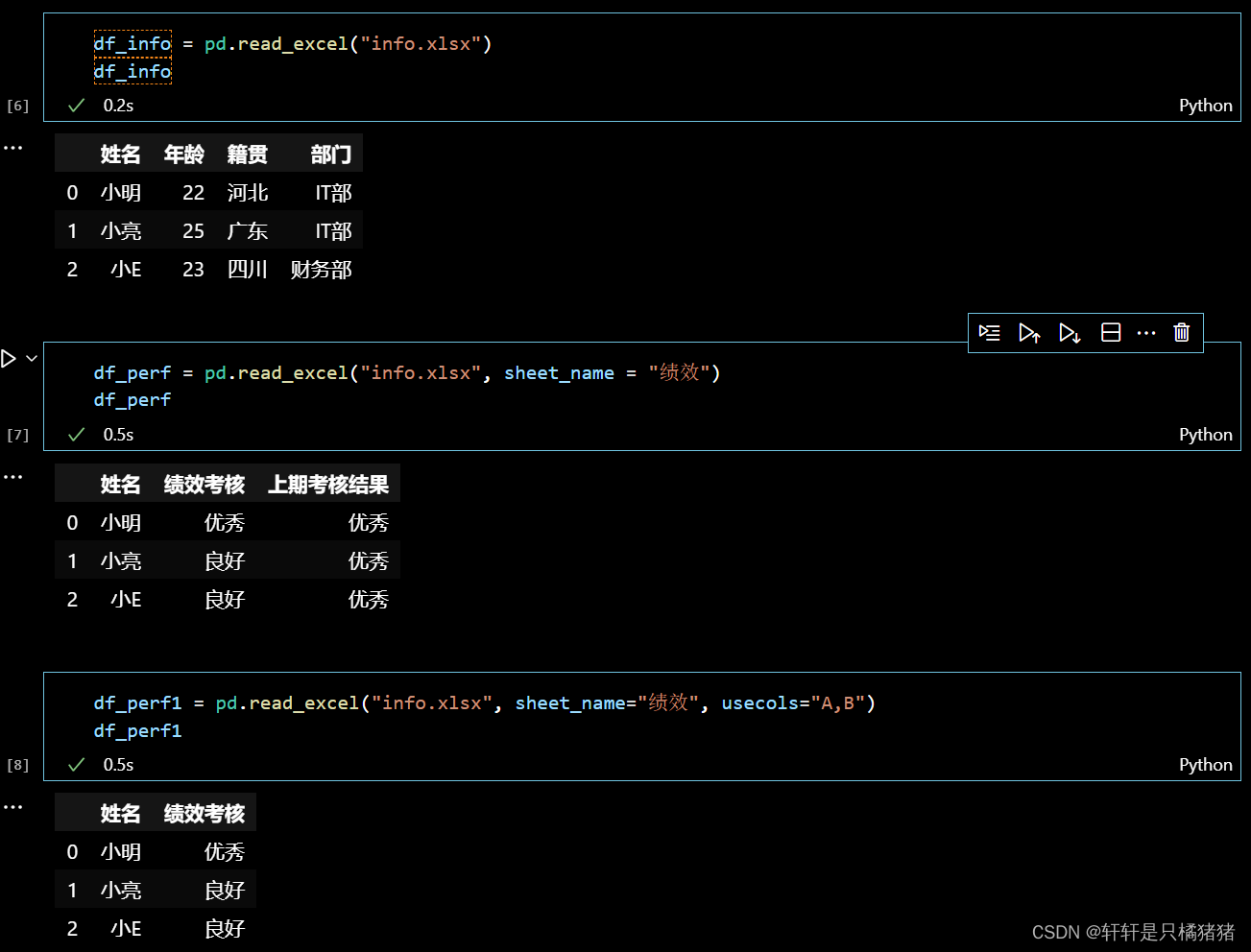The height and width of the screenshot is (952, 1251).
Task: Select age value 25
Action: (x=194, y=231)
